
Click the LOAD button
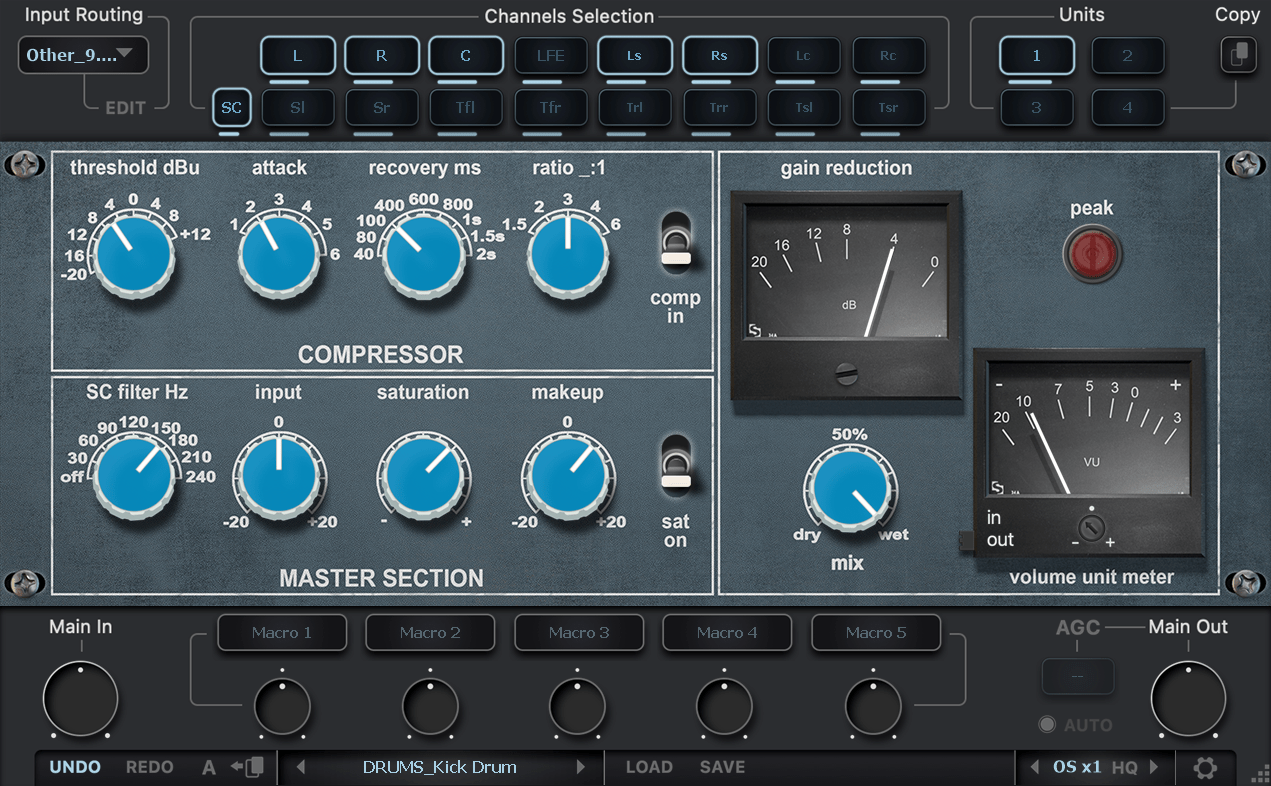649,767
